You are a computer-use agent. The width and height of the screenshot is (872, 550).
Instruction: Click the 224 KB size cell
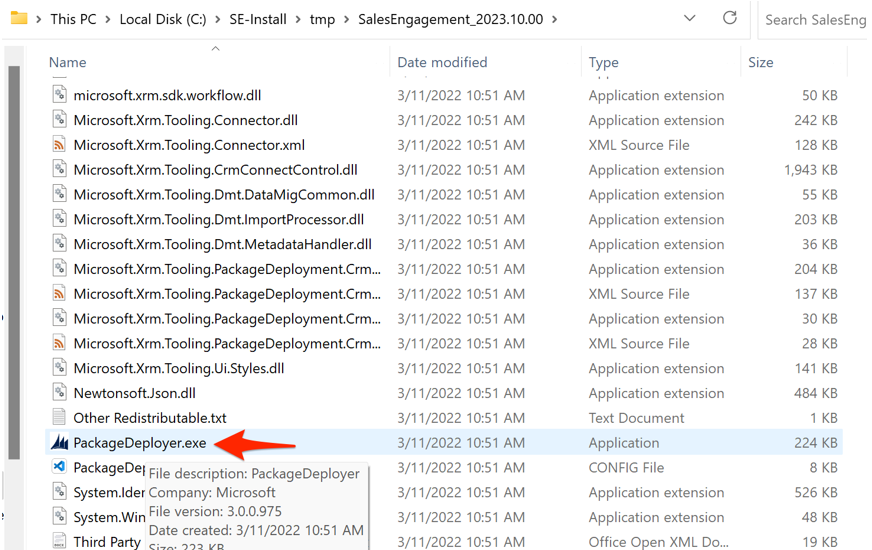click(815, 443)
